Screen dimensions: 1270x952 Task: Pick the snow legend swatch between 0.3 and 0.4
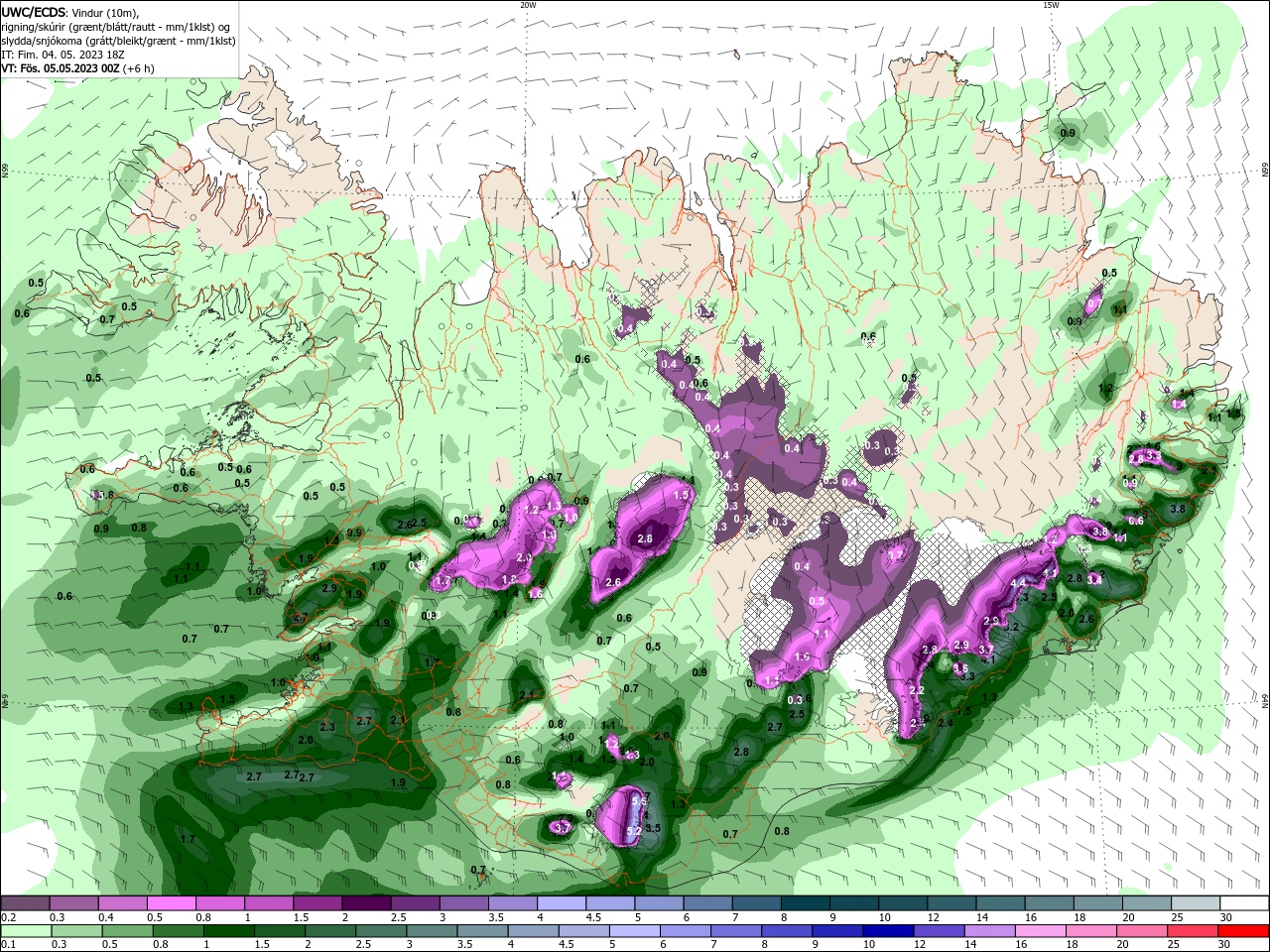(73, 902)
